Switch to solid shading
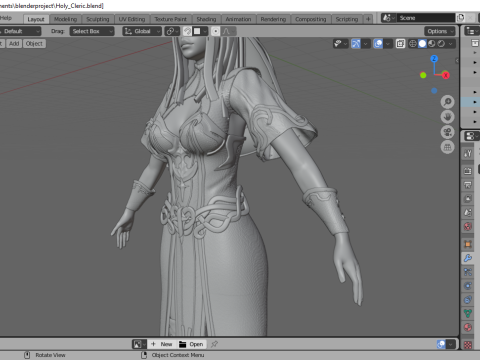The image size is (480, 360). (422, 44)
